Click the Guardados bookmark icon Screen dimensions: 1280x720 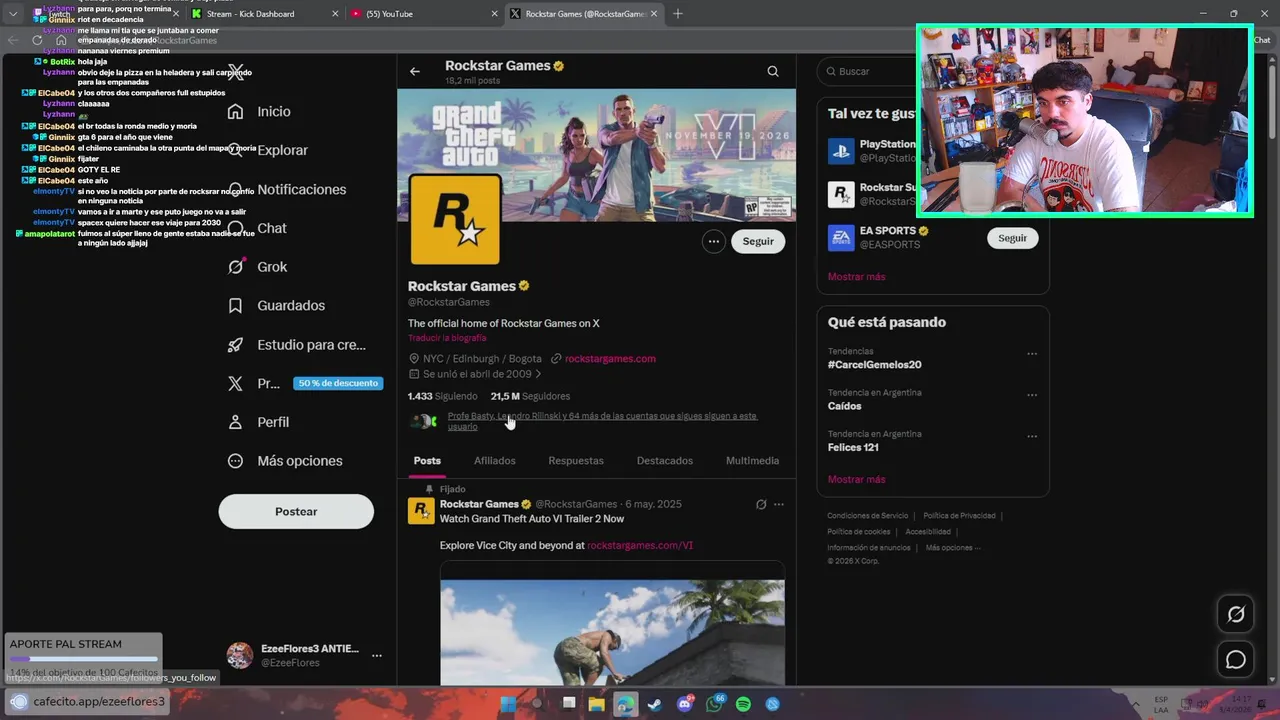pos(236,306)
